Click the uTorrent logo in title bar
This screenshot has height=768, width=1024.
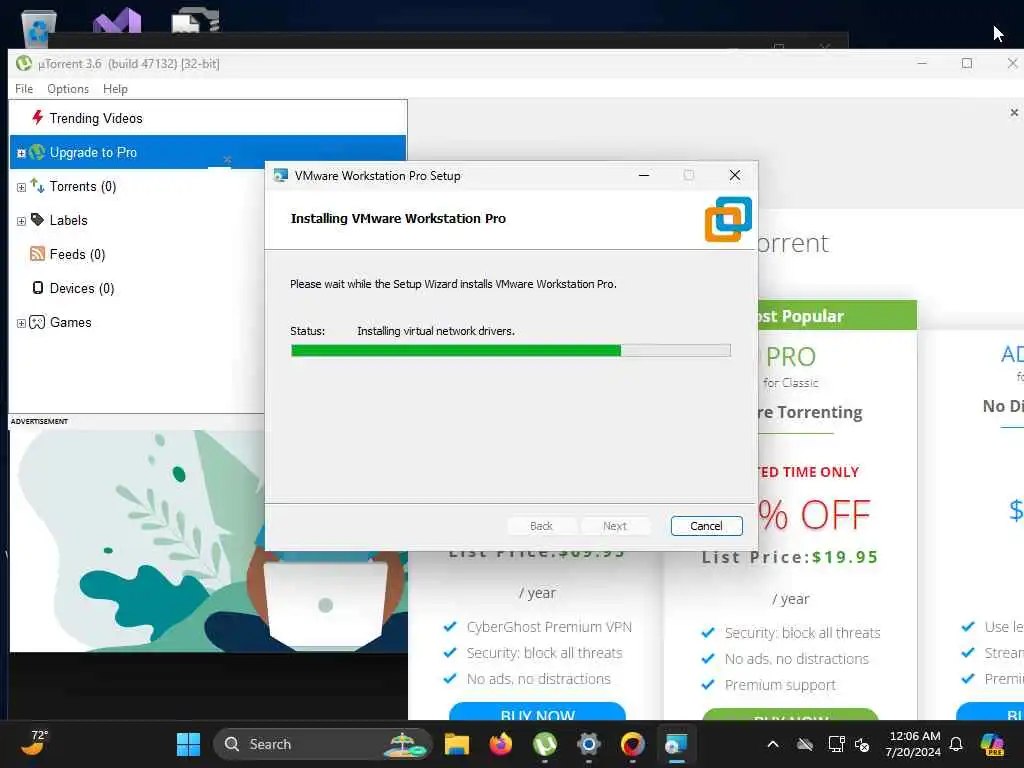pyautogui.click(x=24, y=63)
